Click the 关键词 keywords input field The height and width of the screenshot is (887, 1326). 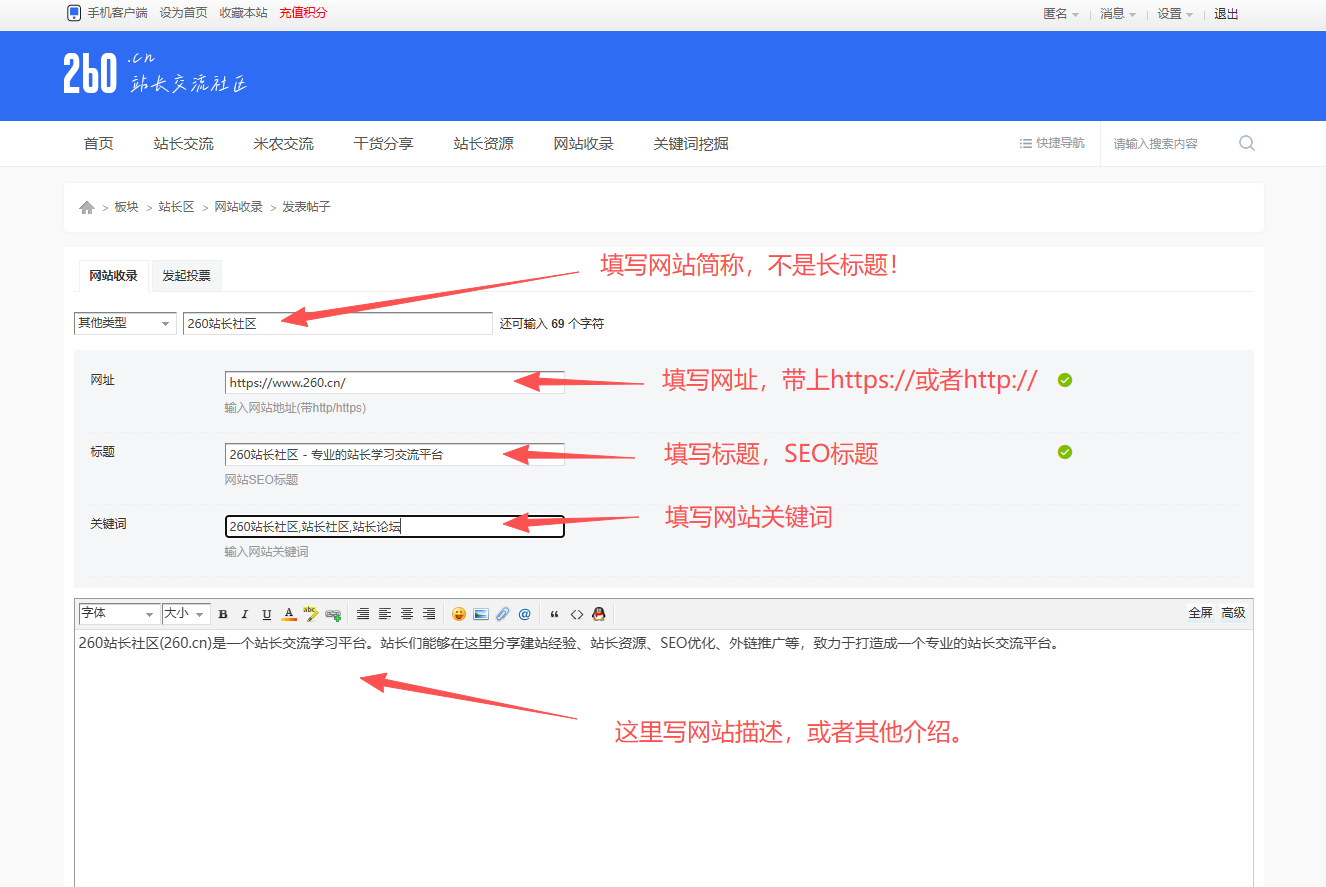[x=394, y=525]
